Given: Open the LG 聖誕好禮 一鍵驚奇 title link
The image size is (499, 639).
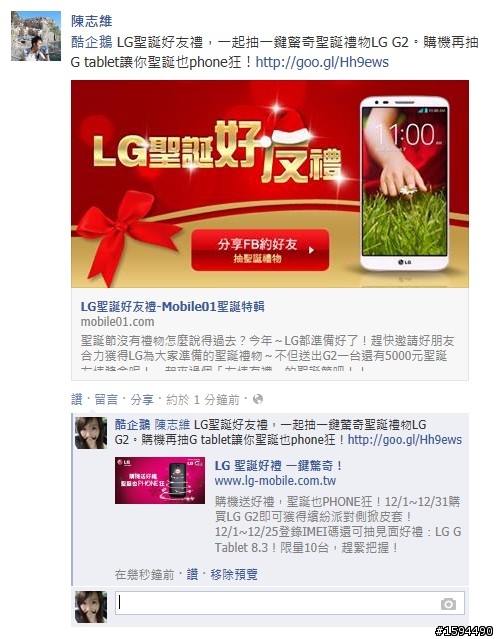Looking at the screenshot, I should [x=278, y=465].
